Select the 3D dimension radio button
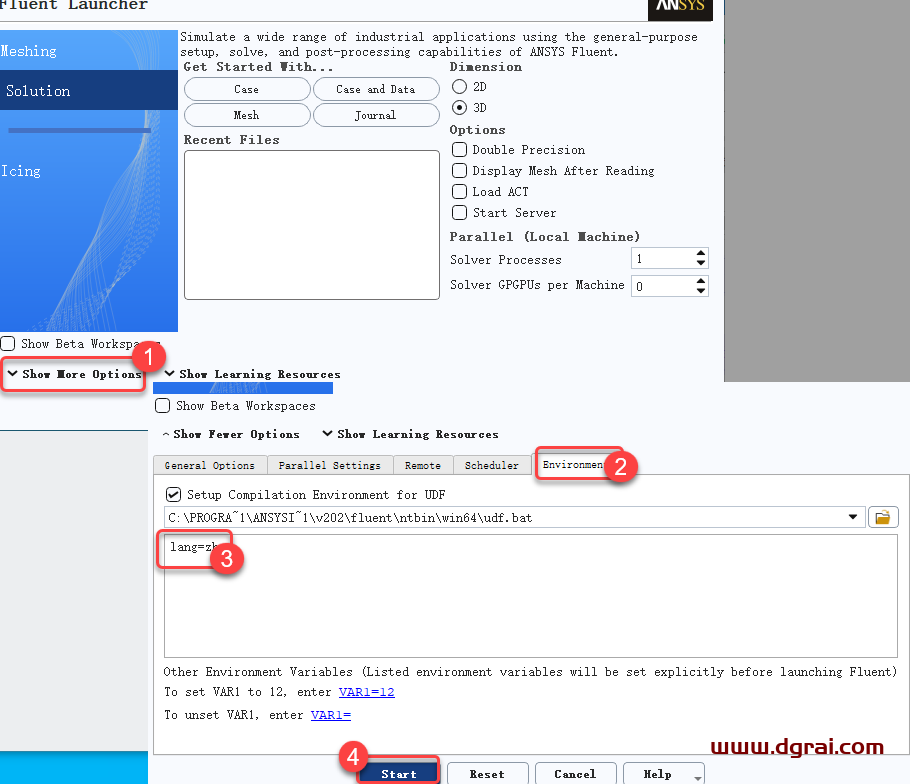The image size is (910, 784). point(459,107)
